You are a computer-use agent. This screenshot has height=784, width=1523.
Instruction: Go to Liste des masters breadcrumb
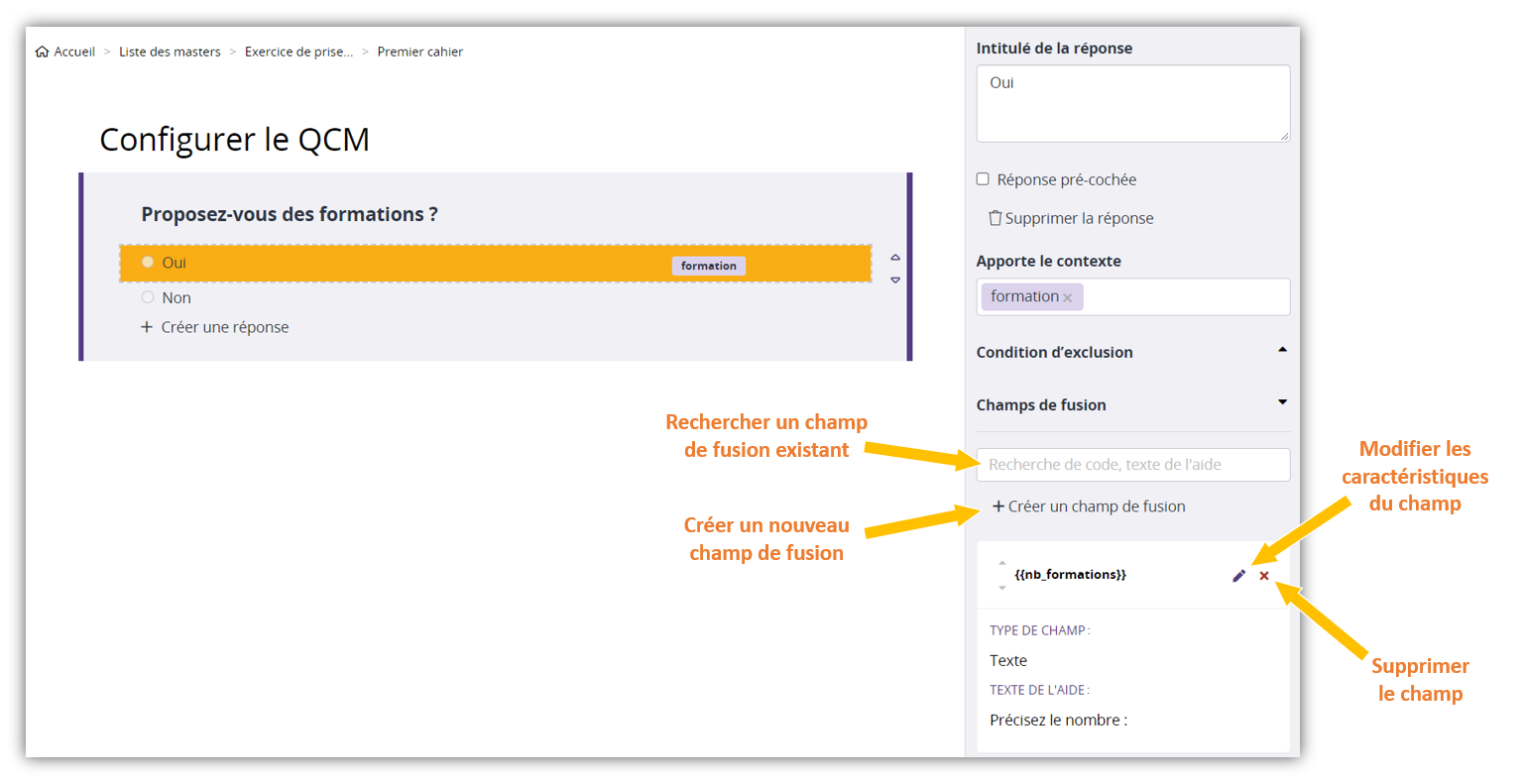click(170, 52)
